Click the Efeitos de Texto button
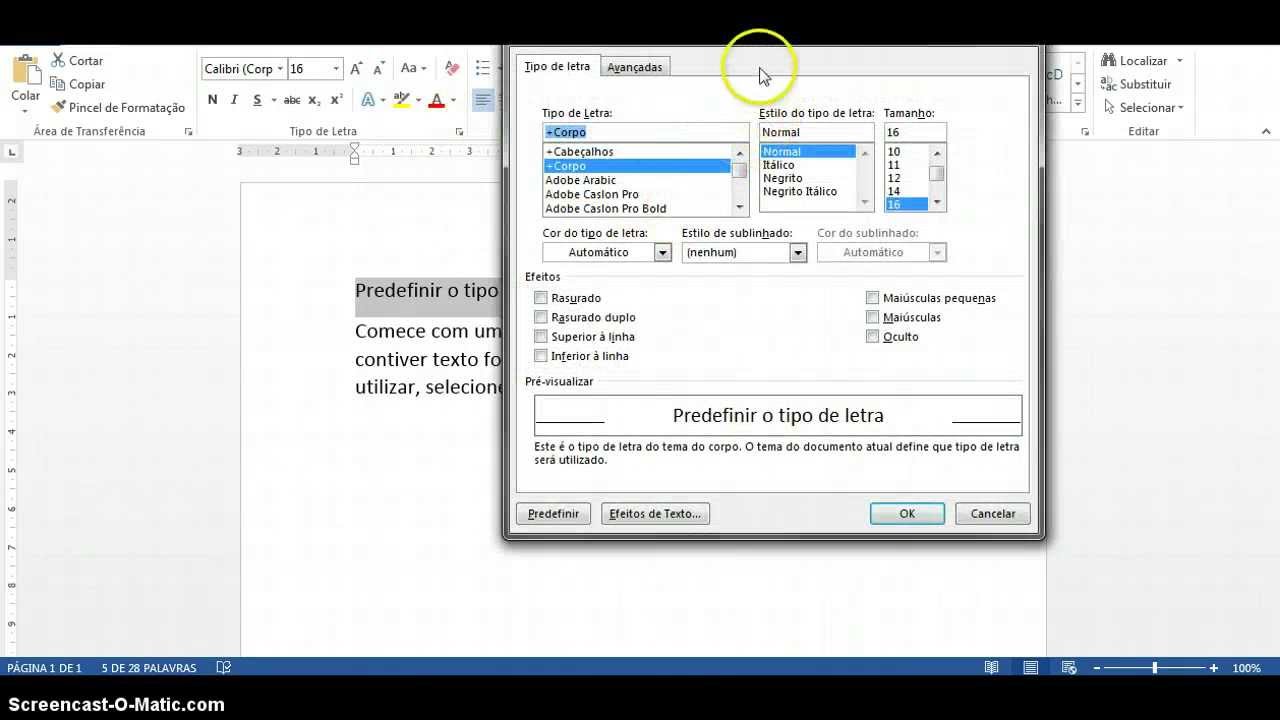Screen dimensions: 1280x720 [x=655, y=514]
